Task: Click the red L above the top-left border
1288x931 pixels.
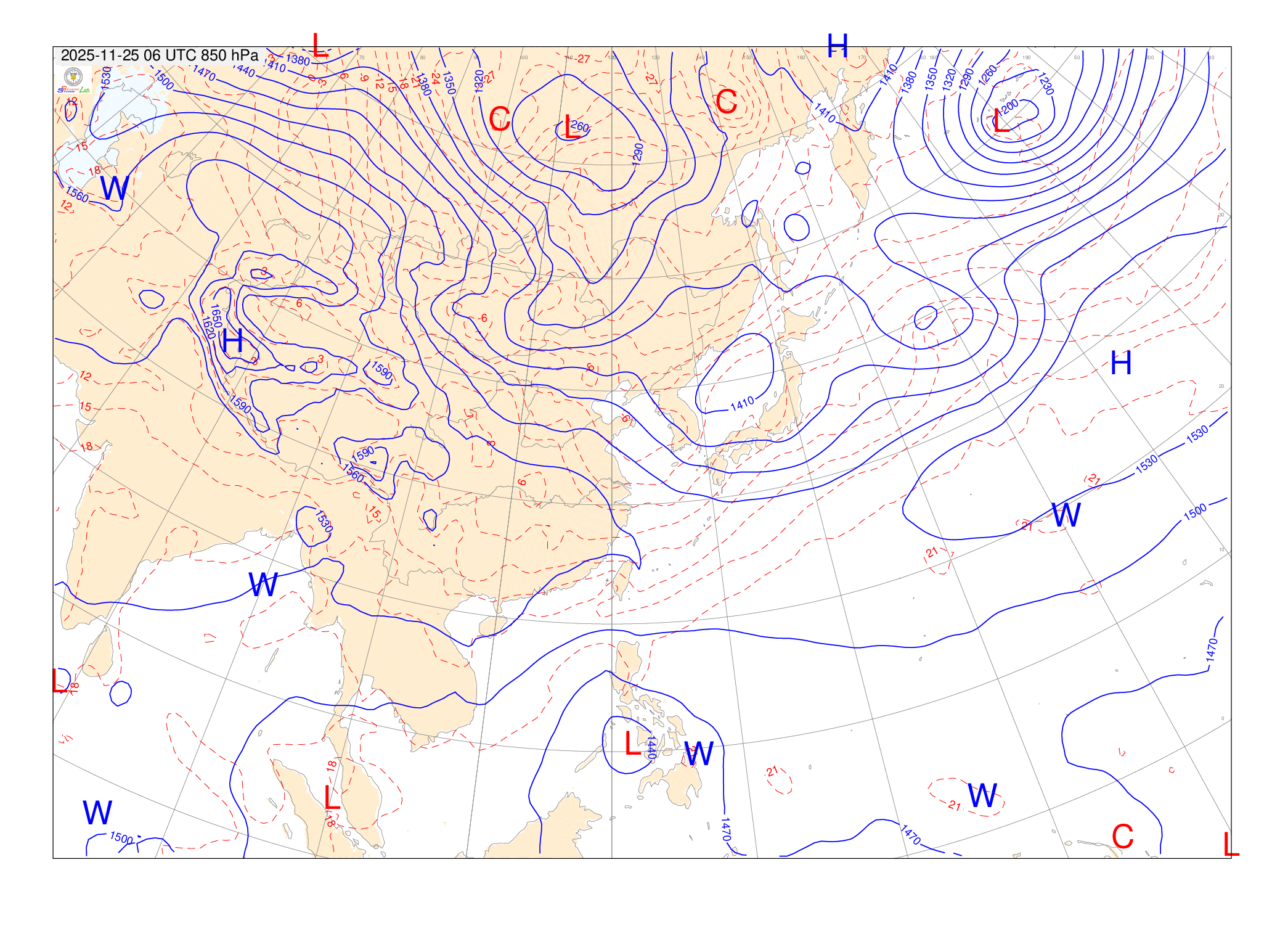Action: (x=319, y=46)
